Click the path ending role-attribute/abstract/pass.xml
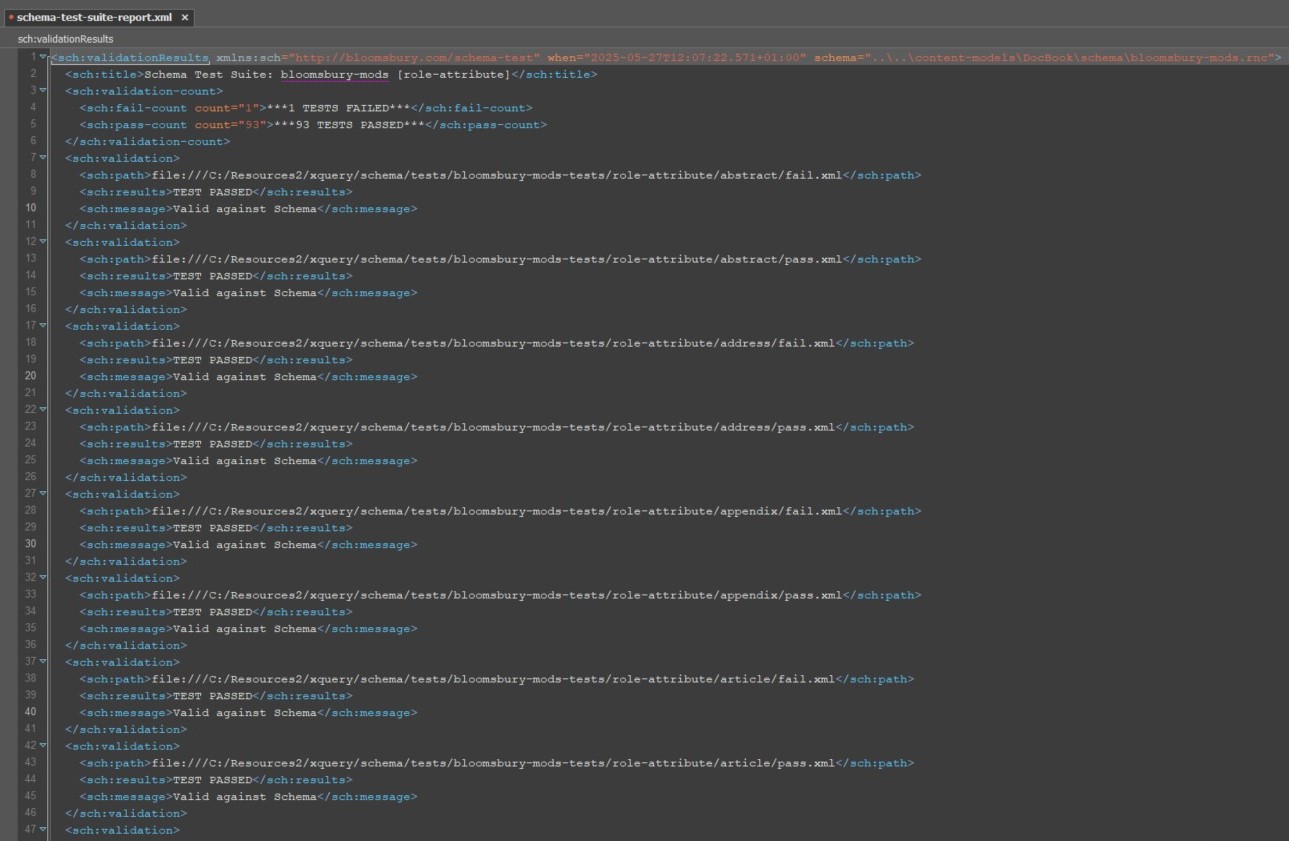 coord(497,259)
